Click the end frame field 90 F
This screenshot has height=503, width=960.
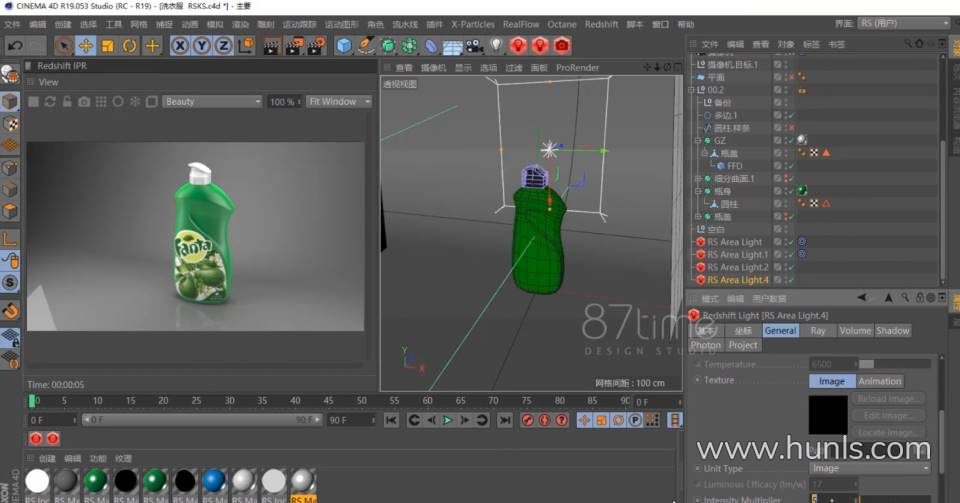(x=351, y=420)
